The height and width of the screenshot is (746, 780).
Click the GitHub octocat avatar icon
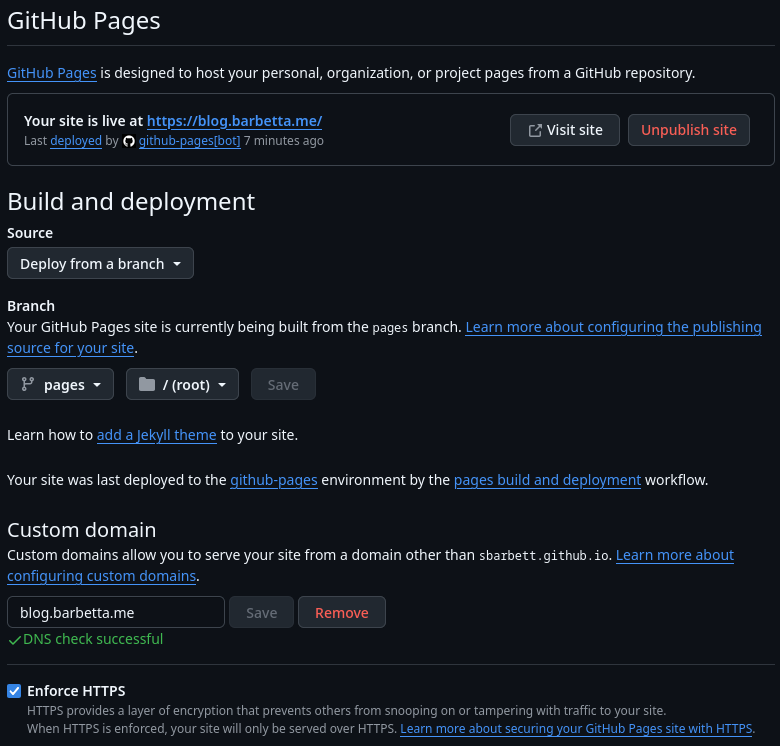pos(129,141)
